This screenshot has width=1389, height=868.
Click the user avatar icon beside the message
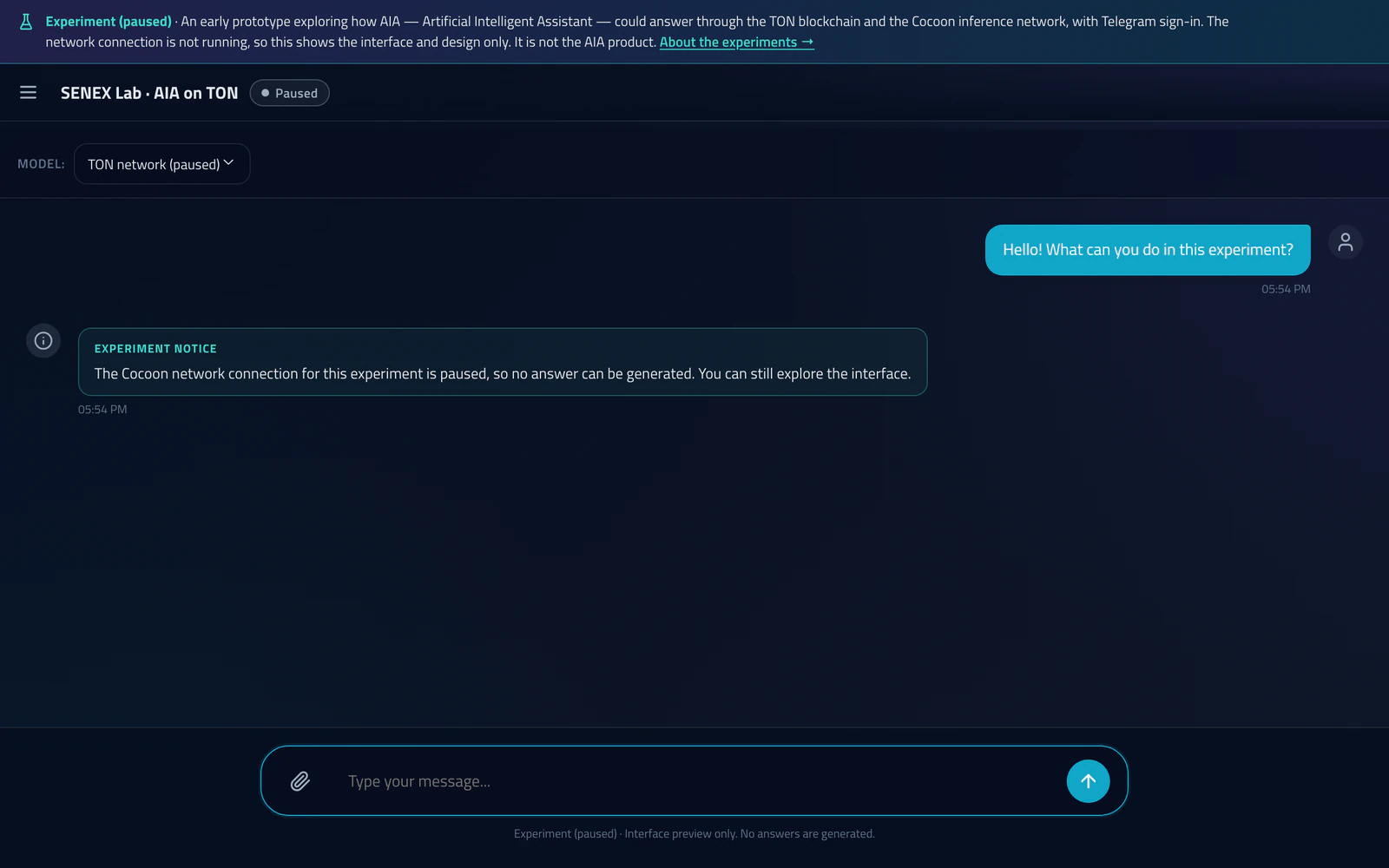pos(1345,242)
